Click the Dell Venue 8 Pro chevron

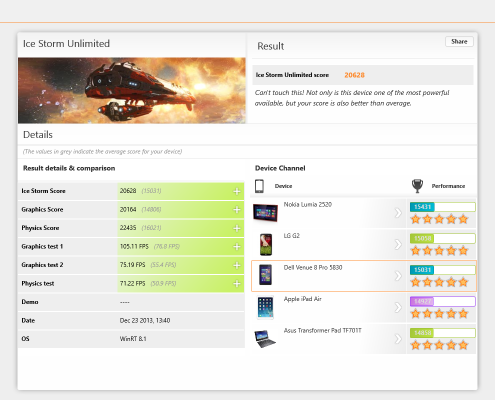click(x=398, y=276)
